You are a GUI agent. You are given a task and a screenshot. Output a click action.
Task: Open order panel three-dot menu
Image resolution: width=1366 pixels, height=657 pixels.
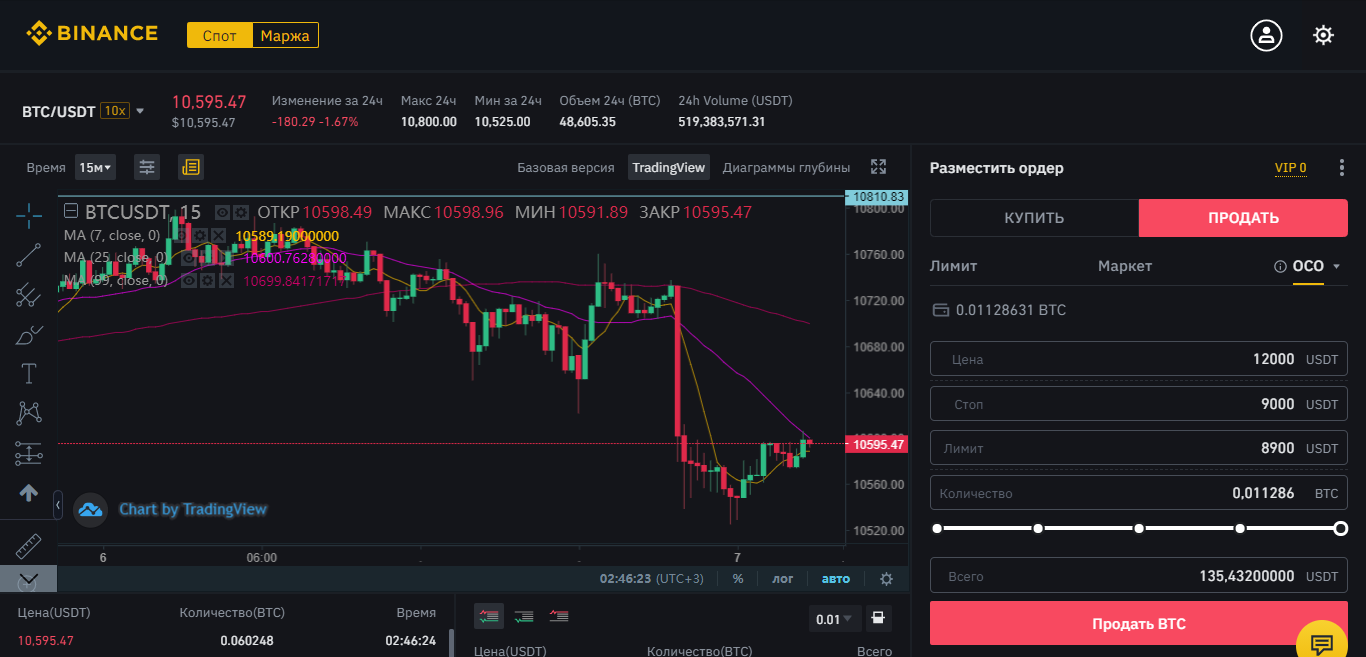(1342, 168)
